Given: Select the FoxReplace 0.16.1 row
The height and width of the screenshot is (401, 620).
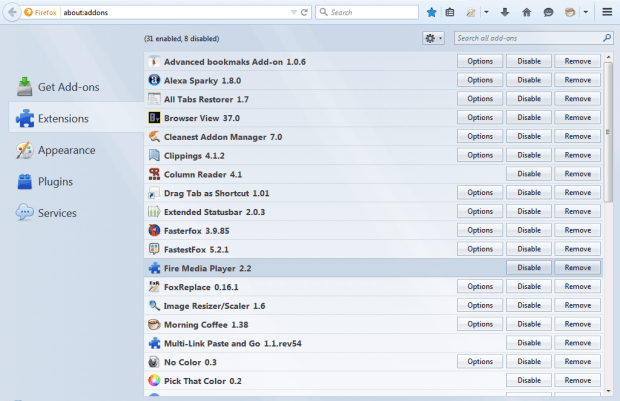Looking at the screenshot, I should click(x=373, y=287).
